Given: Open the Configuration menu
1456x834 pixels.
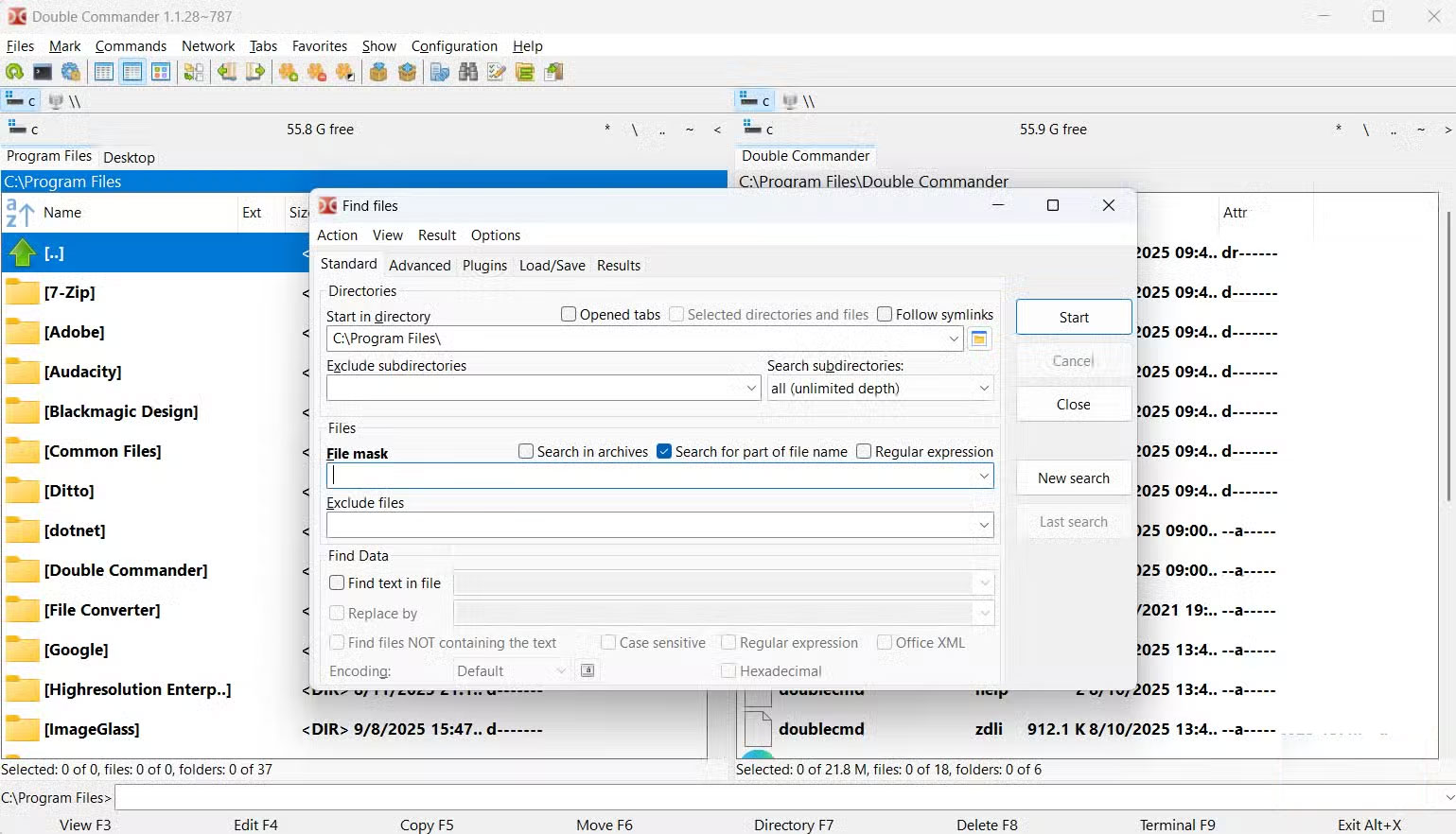Looking at the screenshot, I should 454,45.
